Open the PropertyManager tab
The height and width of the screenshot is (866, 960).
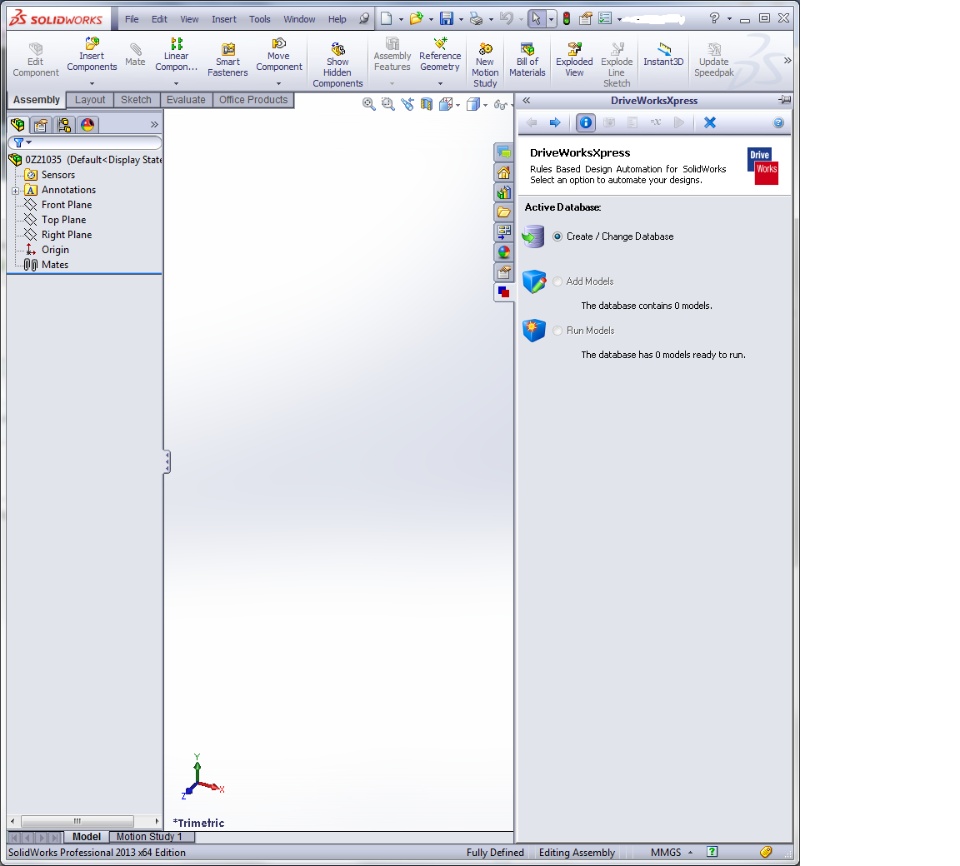(40, 125)
